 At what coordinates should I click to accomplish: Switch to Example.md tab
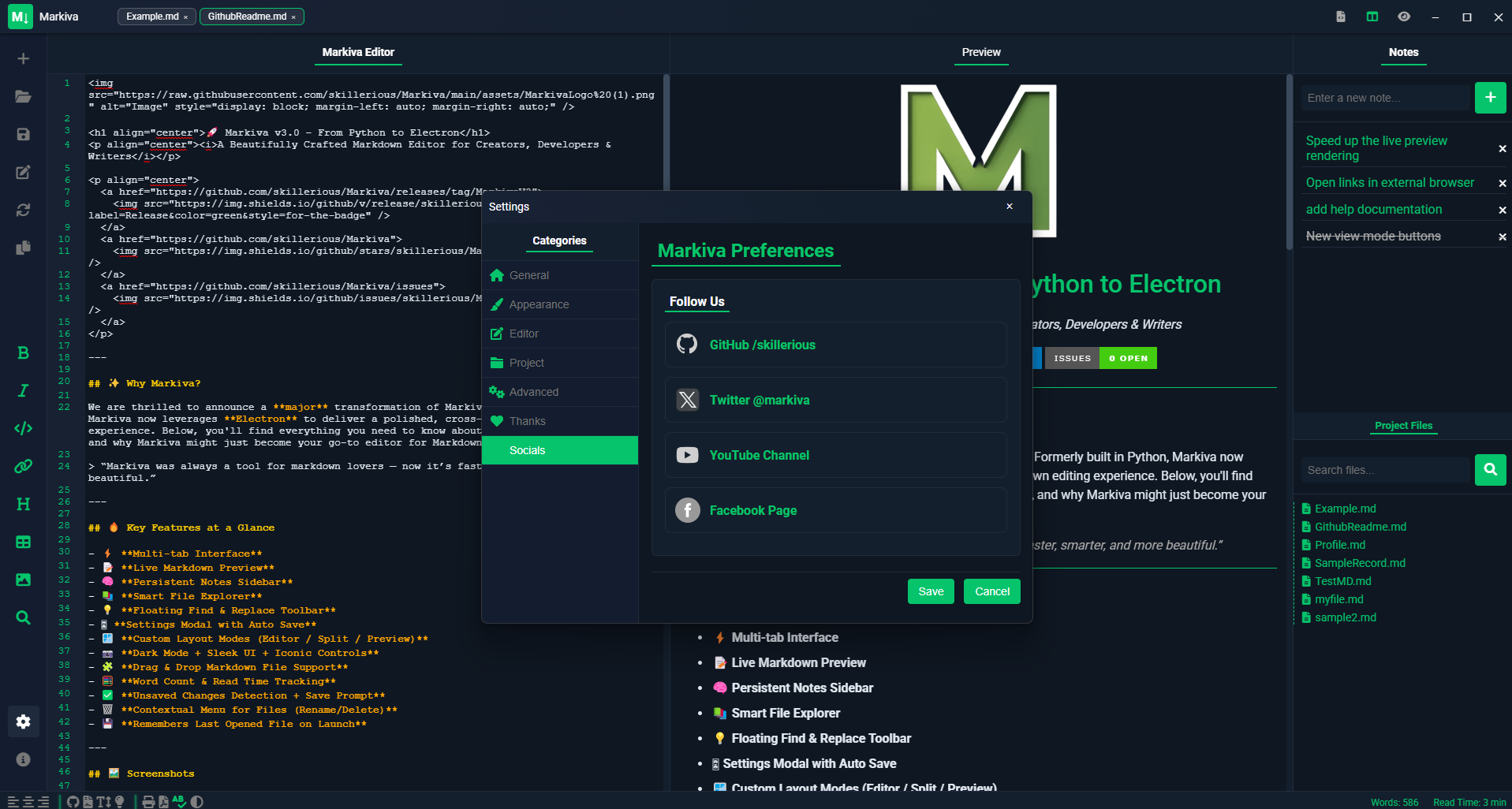pyautogui.click(x=152, y=17)
